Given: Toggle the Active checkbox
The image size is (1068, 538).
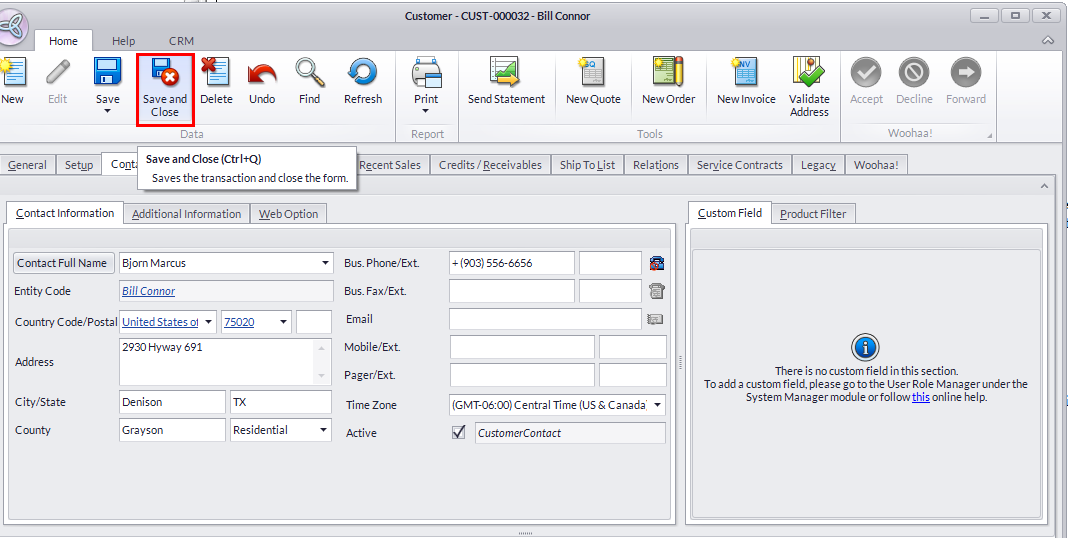Looking at the screenshot, I should [459, 433].
